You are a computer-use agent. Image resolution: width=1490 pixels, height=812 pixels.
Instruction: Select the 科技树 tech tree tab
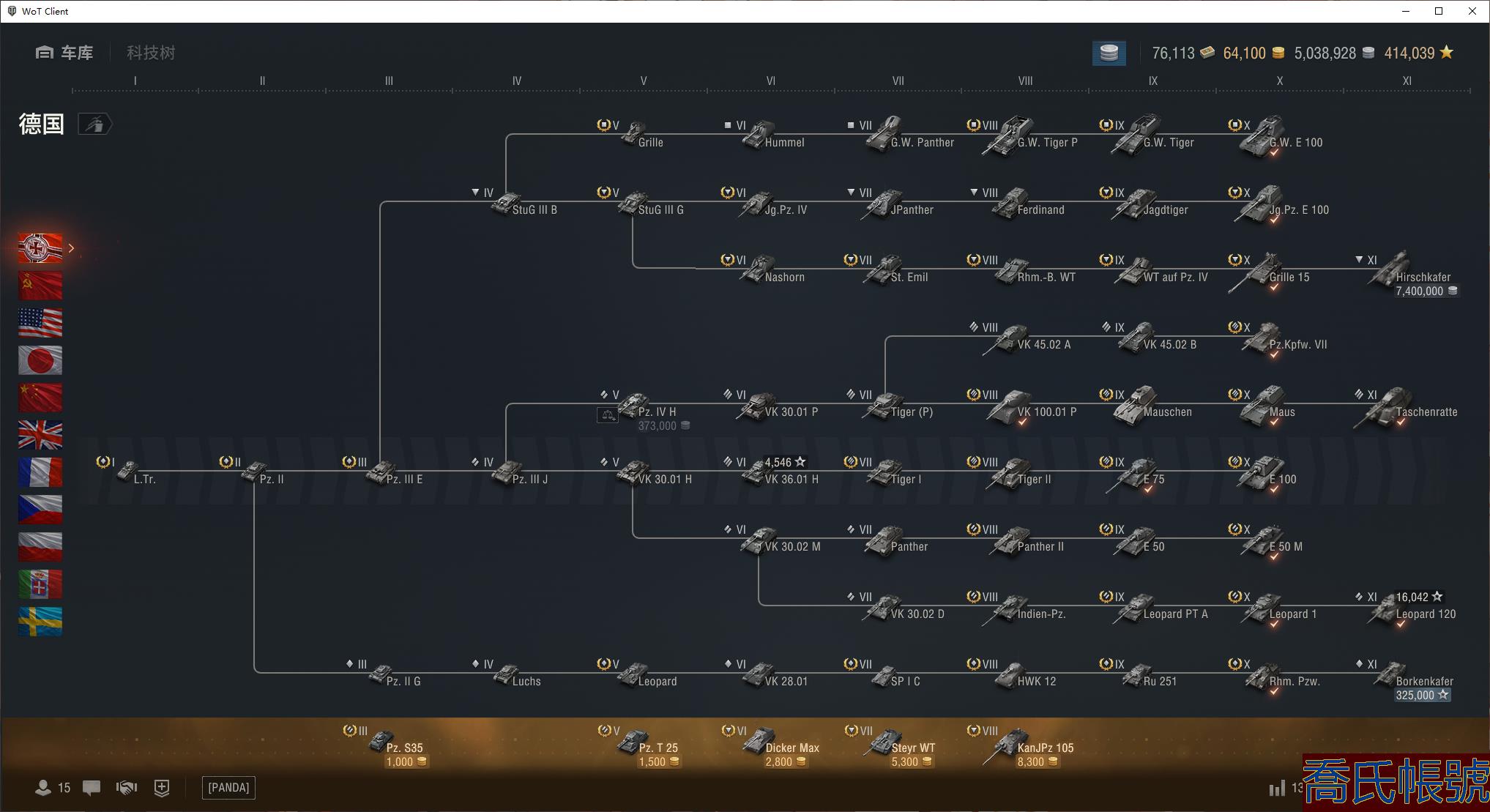[151, 53]
